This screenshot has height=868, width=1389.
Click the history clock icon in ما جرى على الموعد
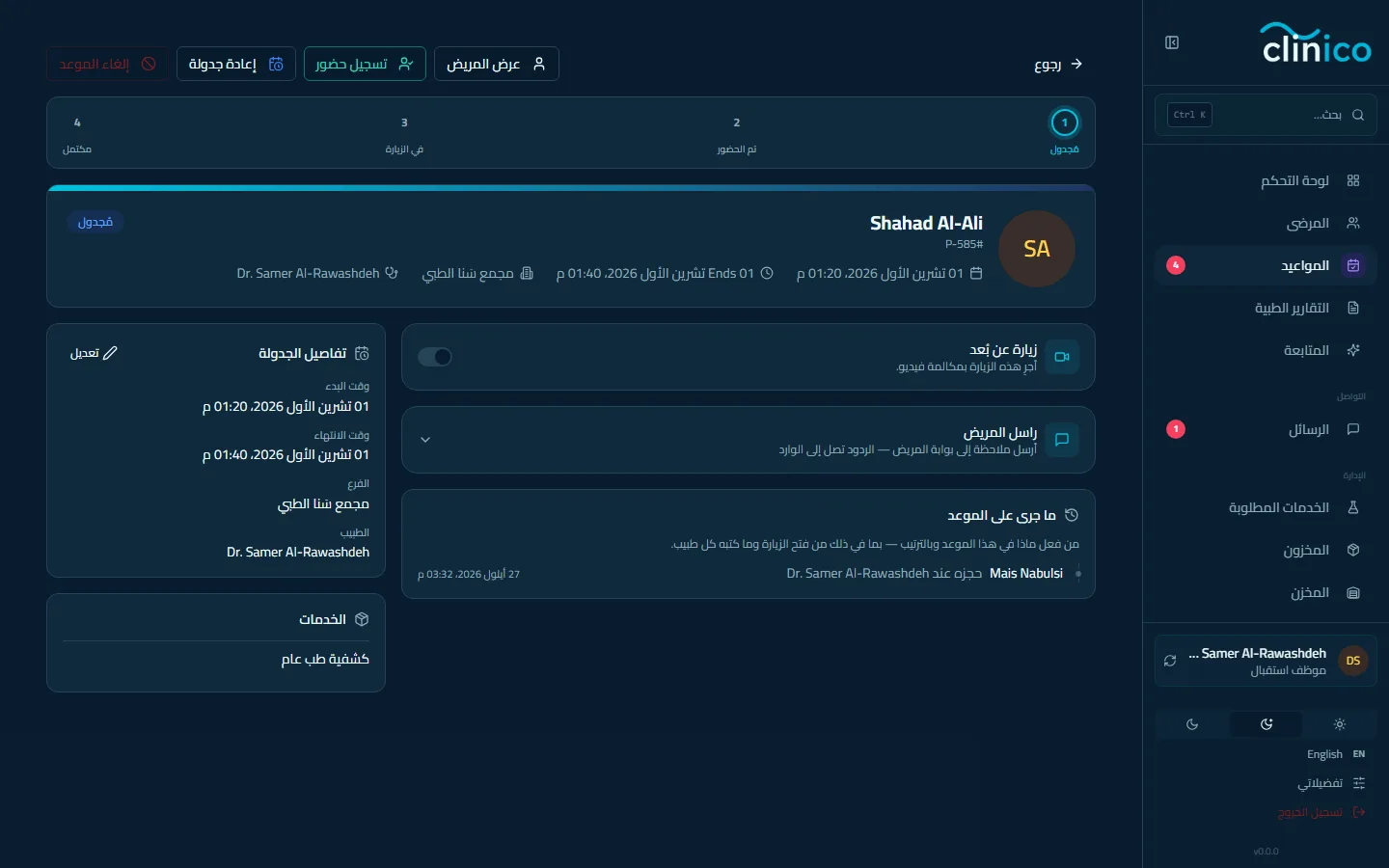(1071, 515)
